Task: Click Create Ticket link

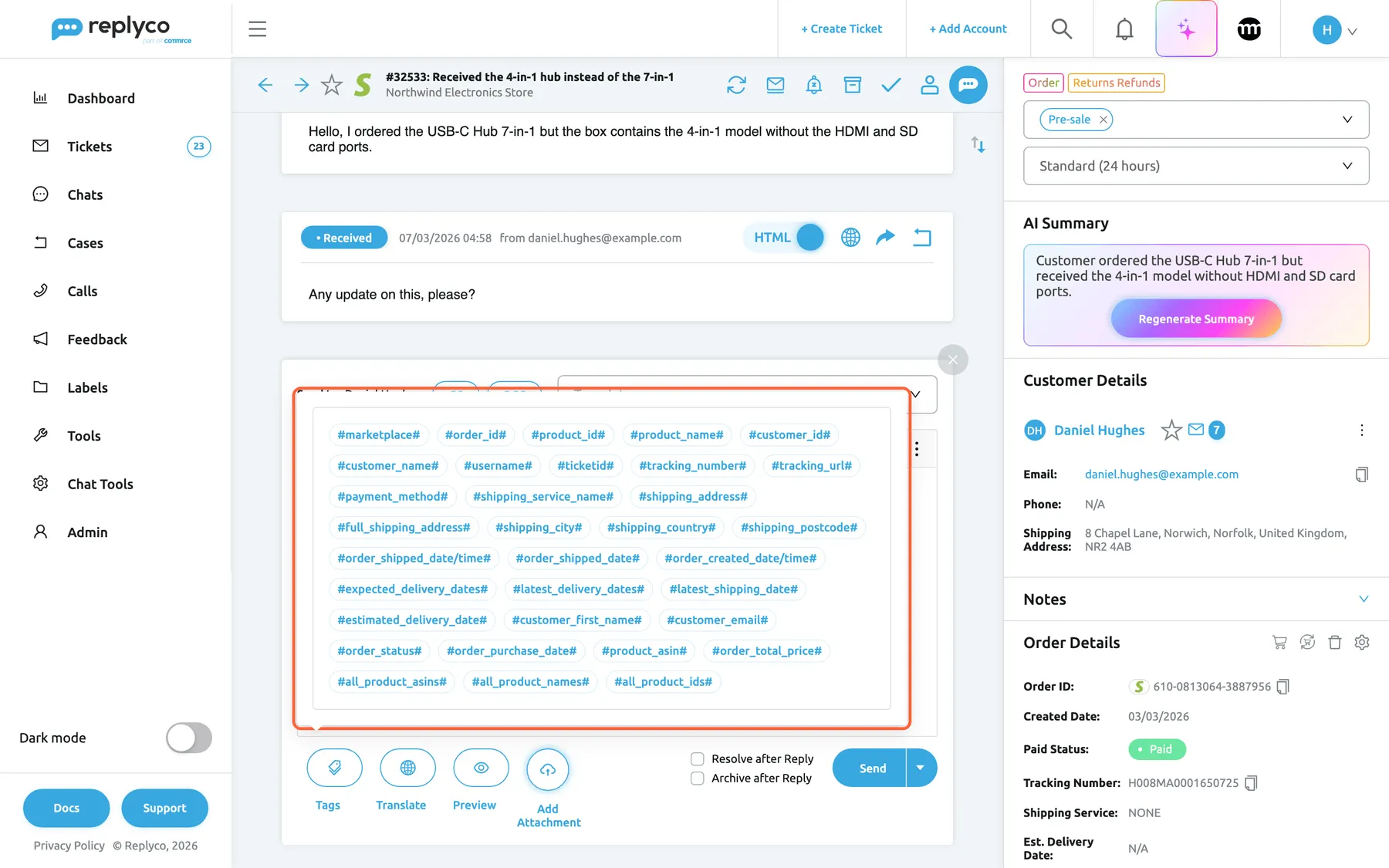Action: 841,29
